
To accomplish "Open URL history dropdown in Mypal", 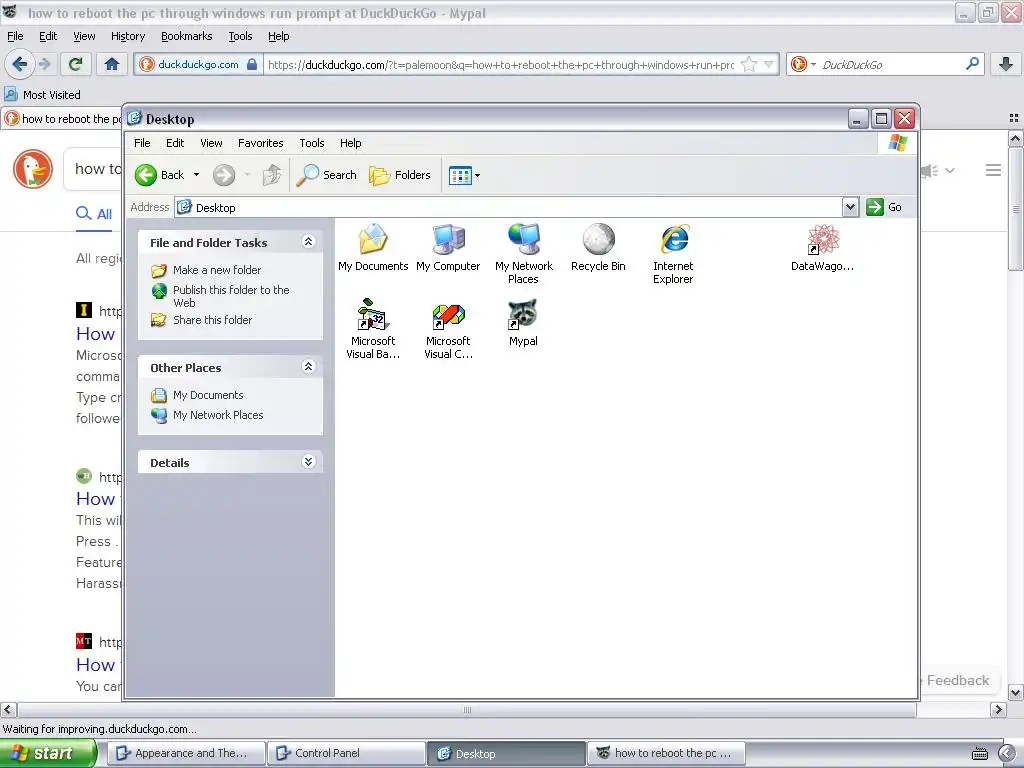I will [x=769, y=64].
